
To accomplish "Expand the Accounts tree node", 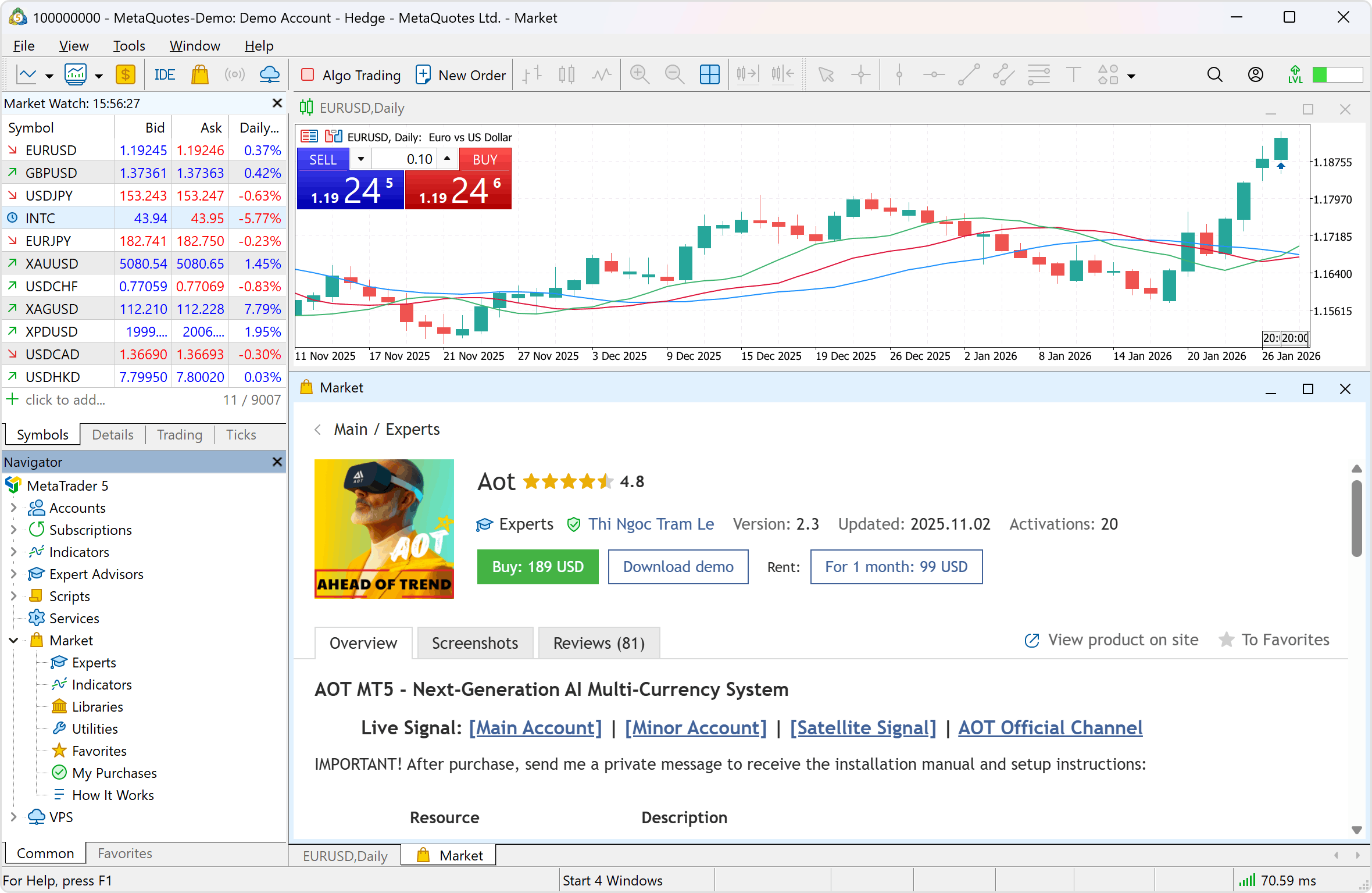I will click(x=13, y=508).
